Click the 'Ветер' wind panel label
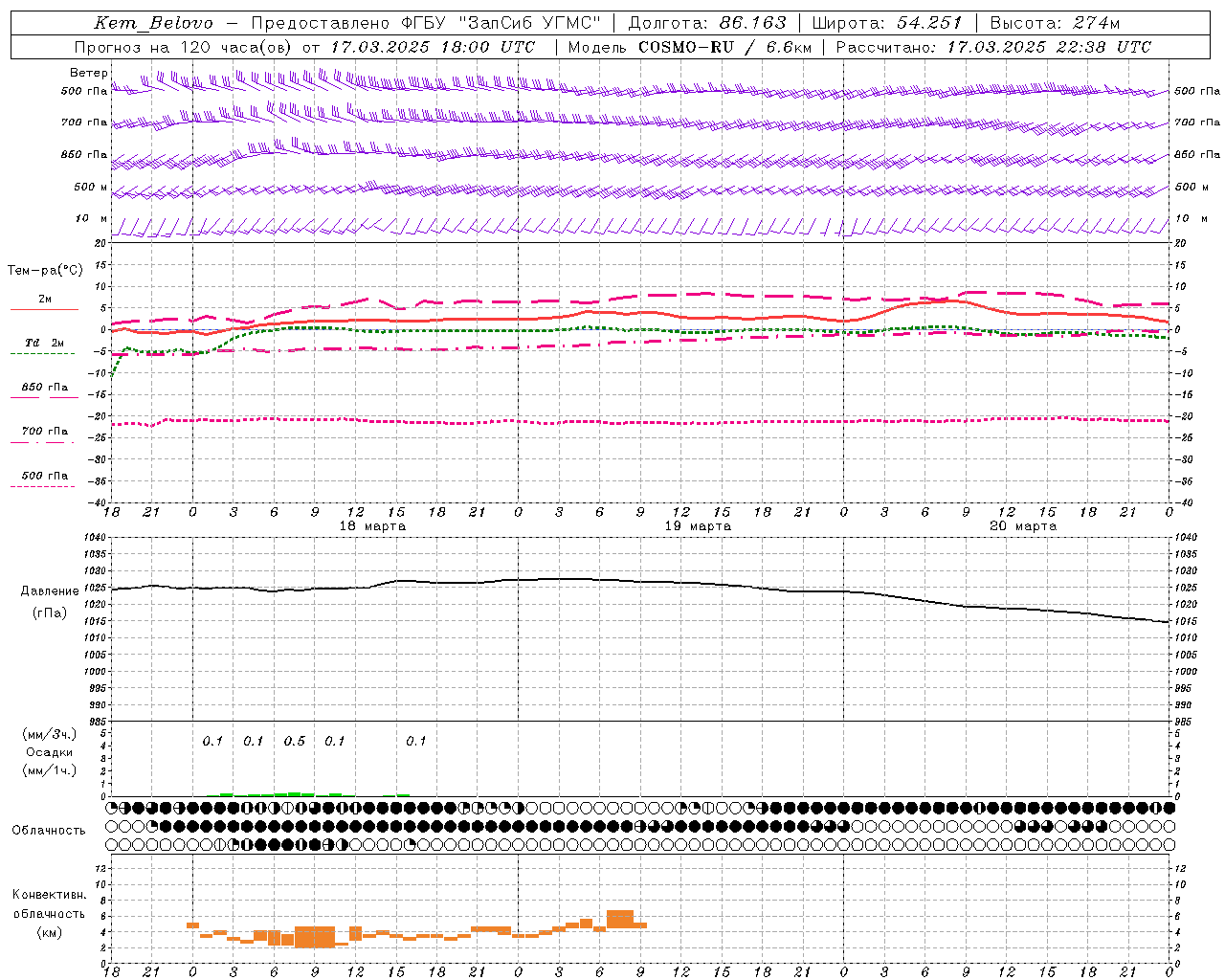This screenshot has width=1225, height=980. tap(88, 73)
